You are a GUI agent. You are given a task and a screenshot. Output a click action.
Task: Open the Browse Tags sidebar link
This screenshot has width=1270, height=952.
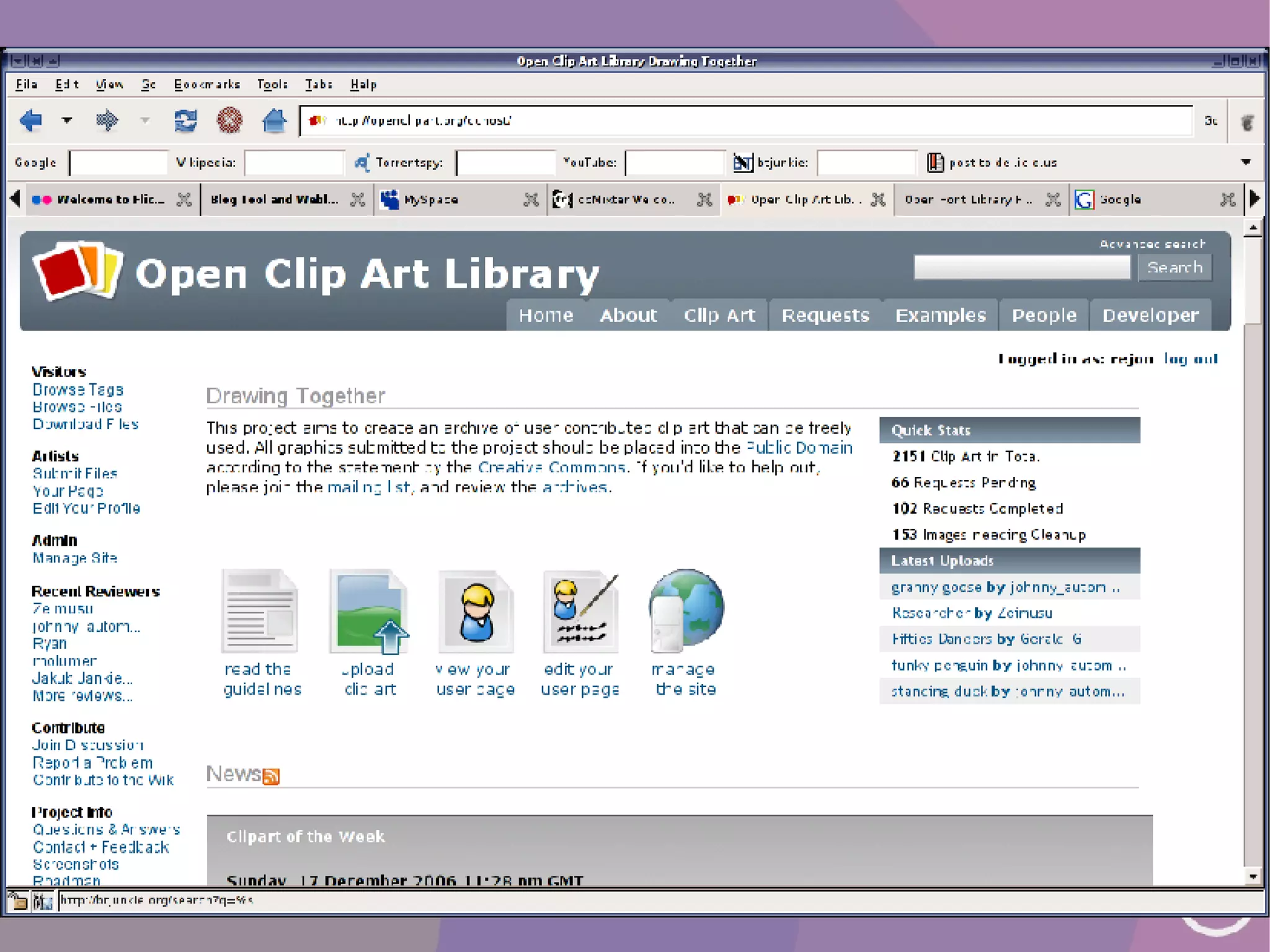pyautogui.click(x=78, y=390)
